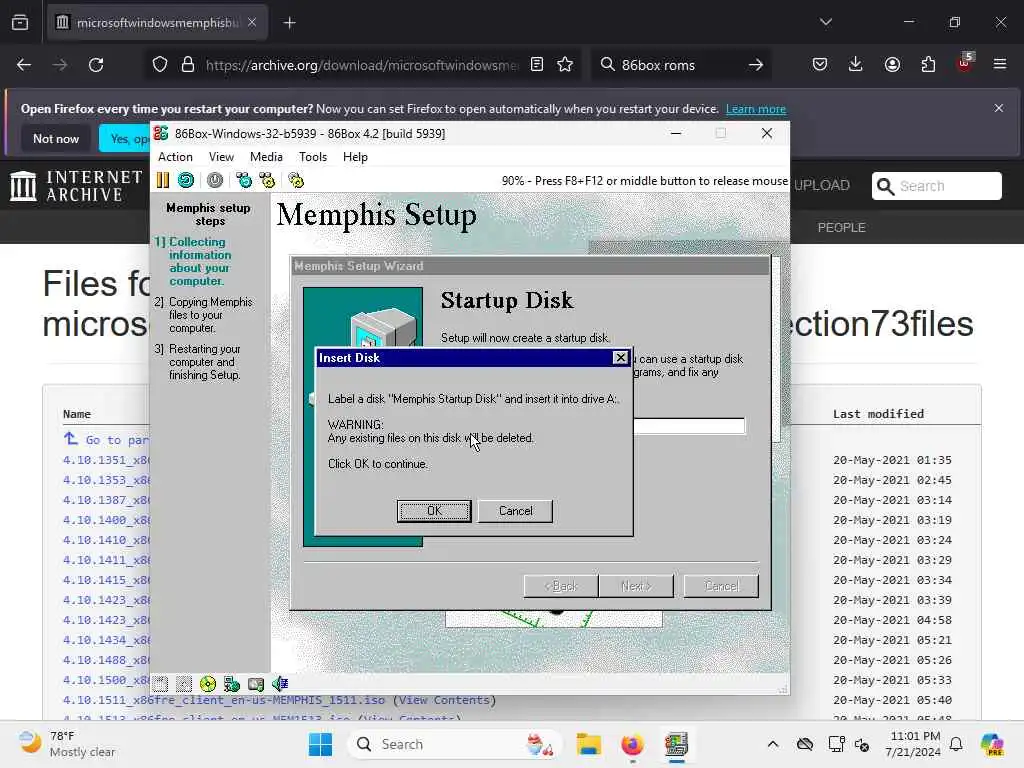
Task: Click the 86Box icon in taskbar
Action: coord(677,744)
